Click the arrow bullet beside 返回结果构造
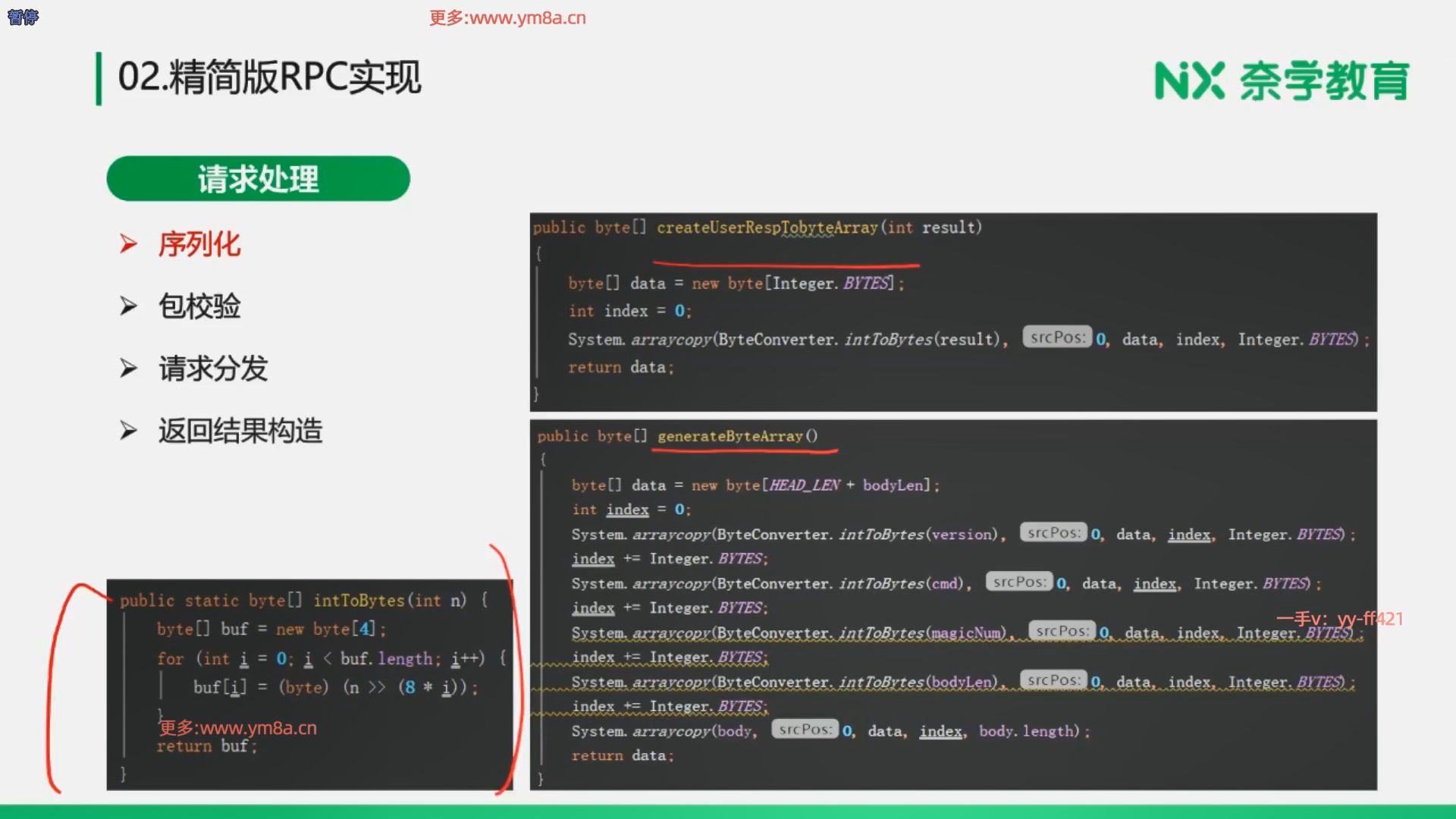The height and width of the screenshot is (819, 1456). 129,431
